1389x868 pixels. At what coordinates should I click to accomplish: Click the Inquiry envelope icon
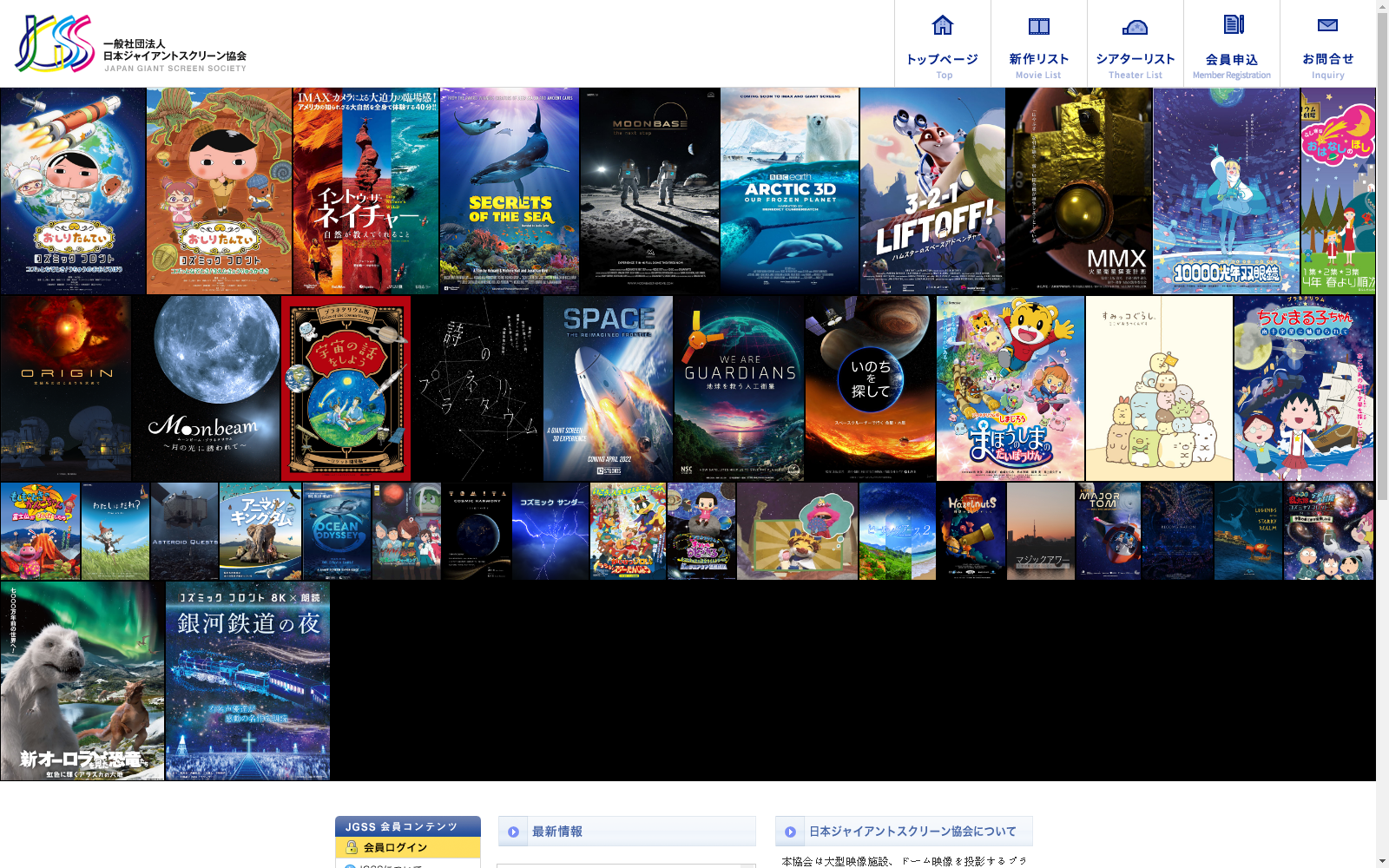(1328, 25)
